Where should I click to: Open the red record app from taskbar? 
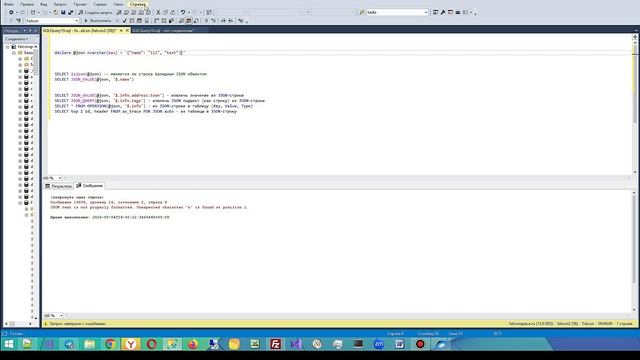[420, 344]
